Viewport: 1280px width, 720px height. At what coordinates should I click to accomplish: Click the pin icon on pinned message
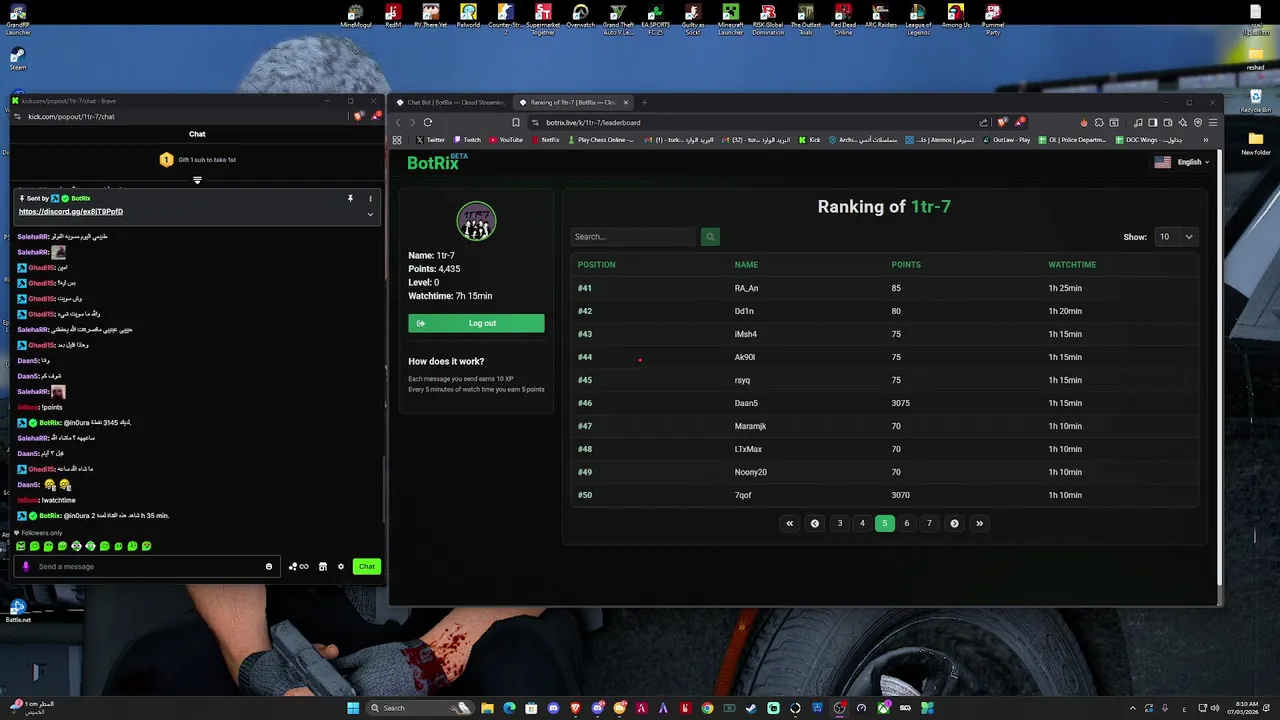point(350,198)
